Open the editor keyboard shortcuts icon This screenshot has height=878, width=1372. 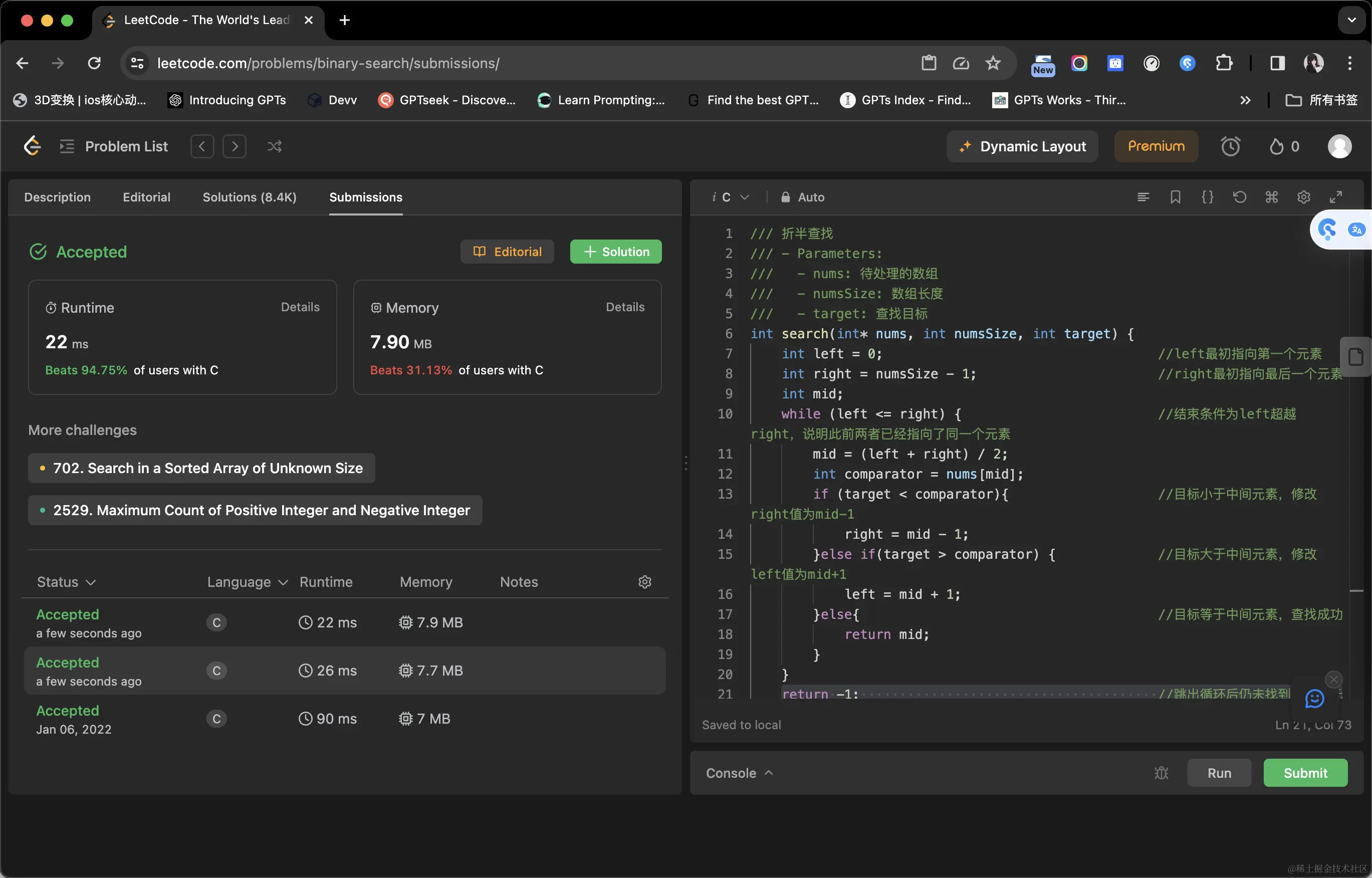click(x=1271, y=197)
